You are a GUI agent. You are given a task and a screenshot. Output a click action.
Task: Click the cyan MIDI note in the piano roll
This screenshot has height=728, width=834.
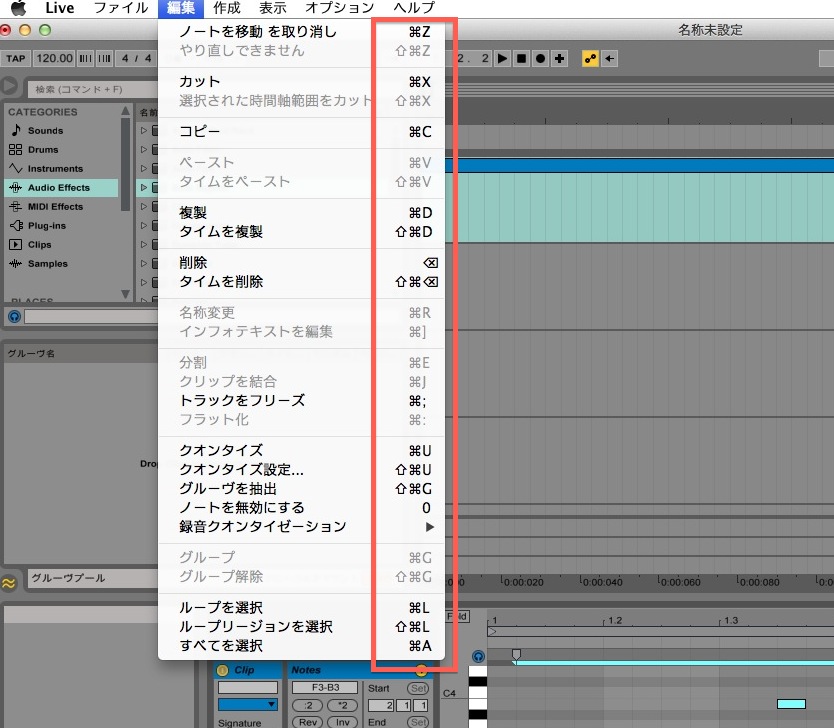791,704
